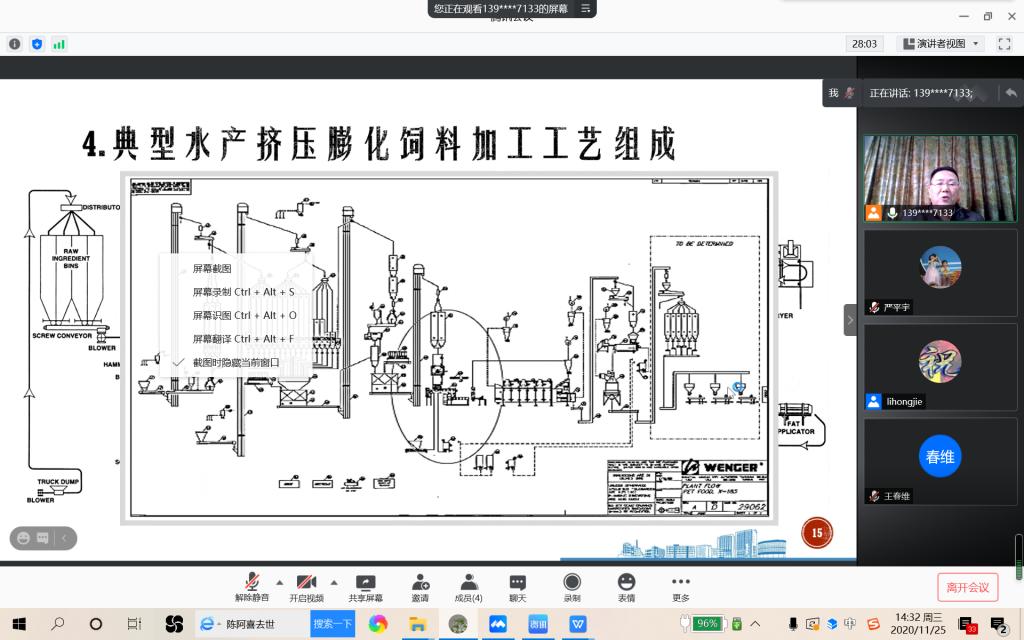The width and height of the screenshot is (1024, 640).
Task: Click the red 离开会议 leave button
Action: [967, 587]
